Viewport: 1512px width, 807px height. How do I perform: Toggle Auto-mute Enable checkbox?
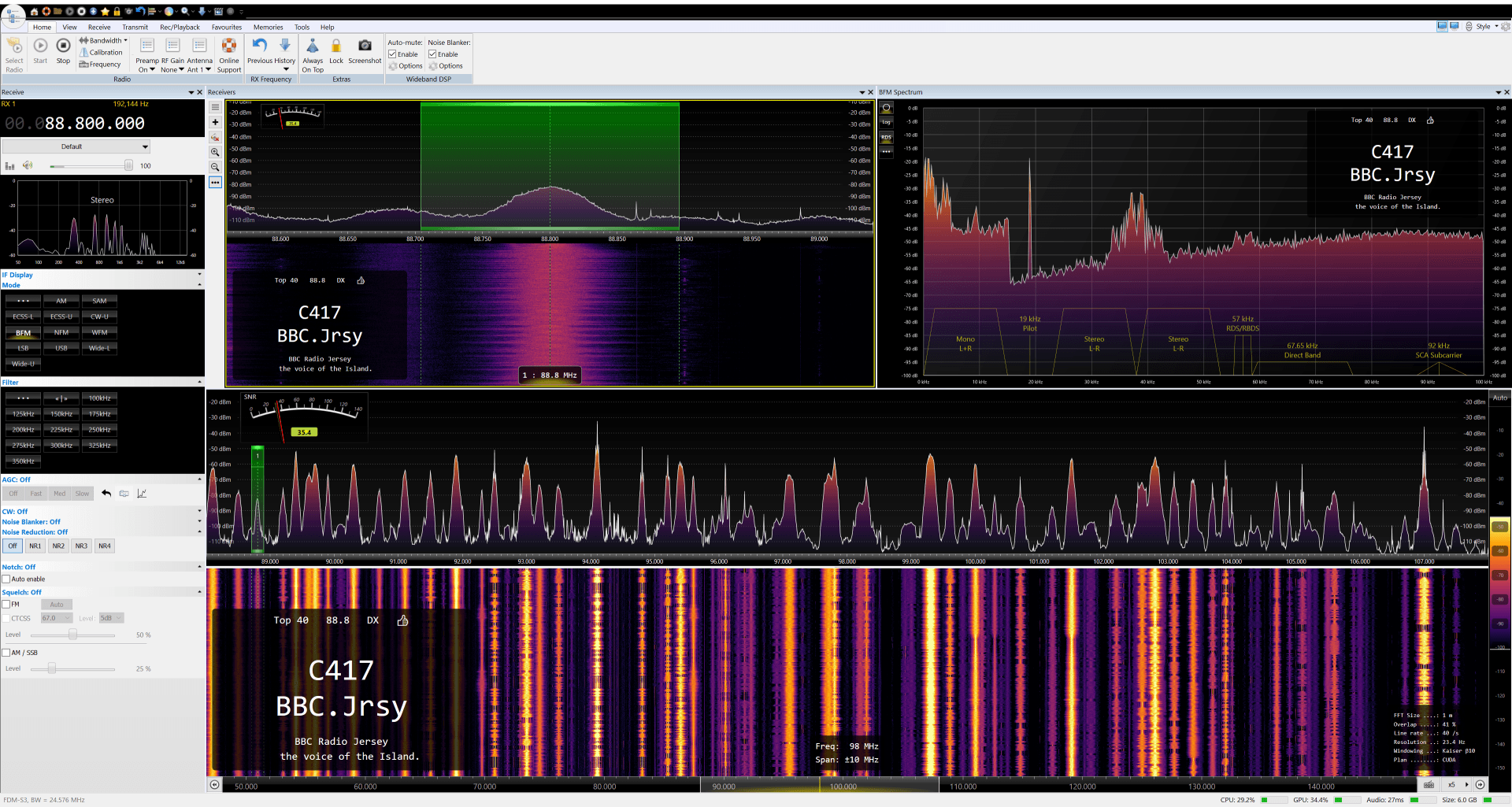tap(392, 54)
